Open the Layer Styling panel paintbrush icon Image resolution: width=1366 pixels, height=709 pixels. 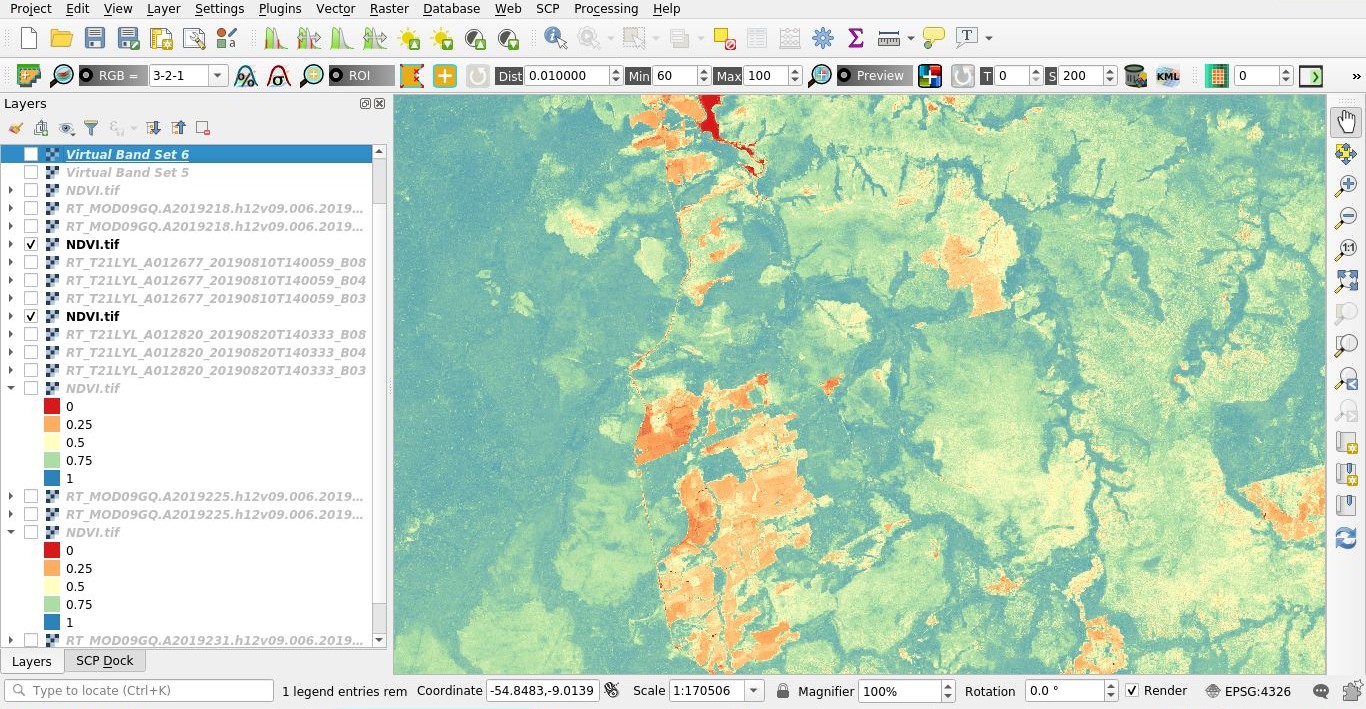click(14, 128)
